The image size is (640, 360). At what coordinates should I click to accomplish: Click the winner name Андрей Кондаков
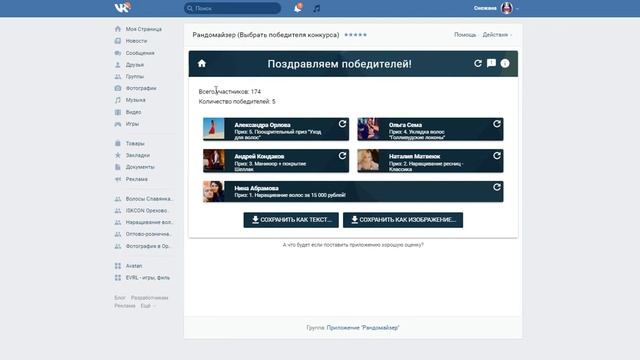click(259, 156)
